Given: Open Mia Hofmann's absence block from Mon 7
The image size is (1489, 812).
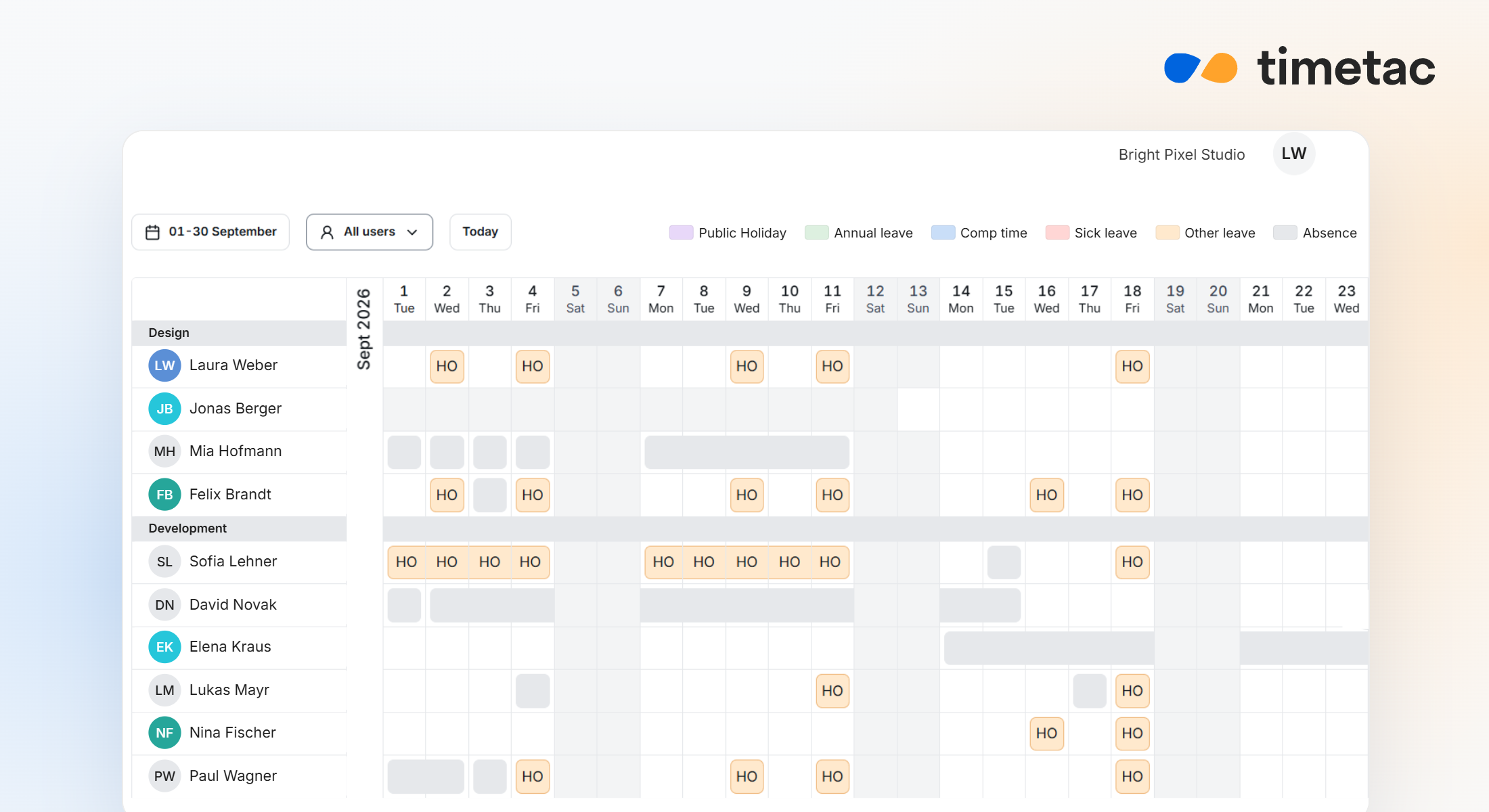Looking at the screenshot, I should [747, 452].
